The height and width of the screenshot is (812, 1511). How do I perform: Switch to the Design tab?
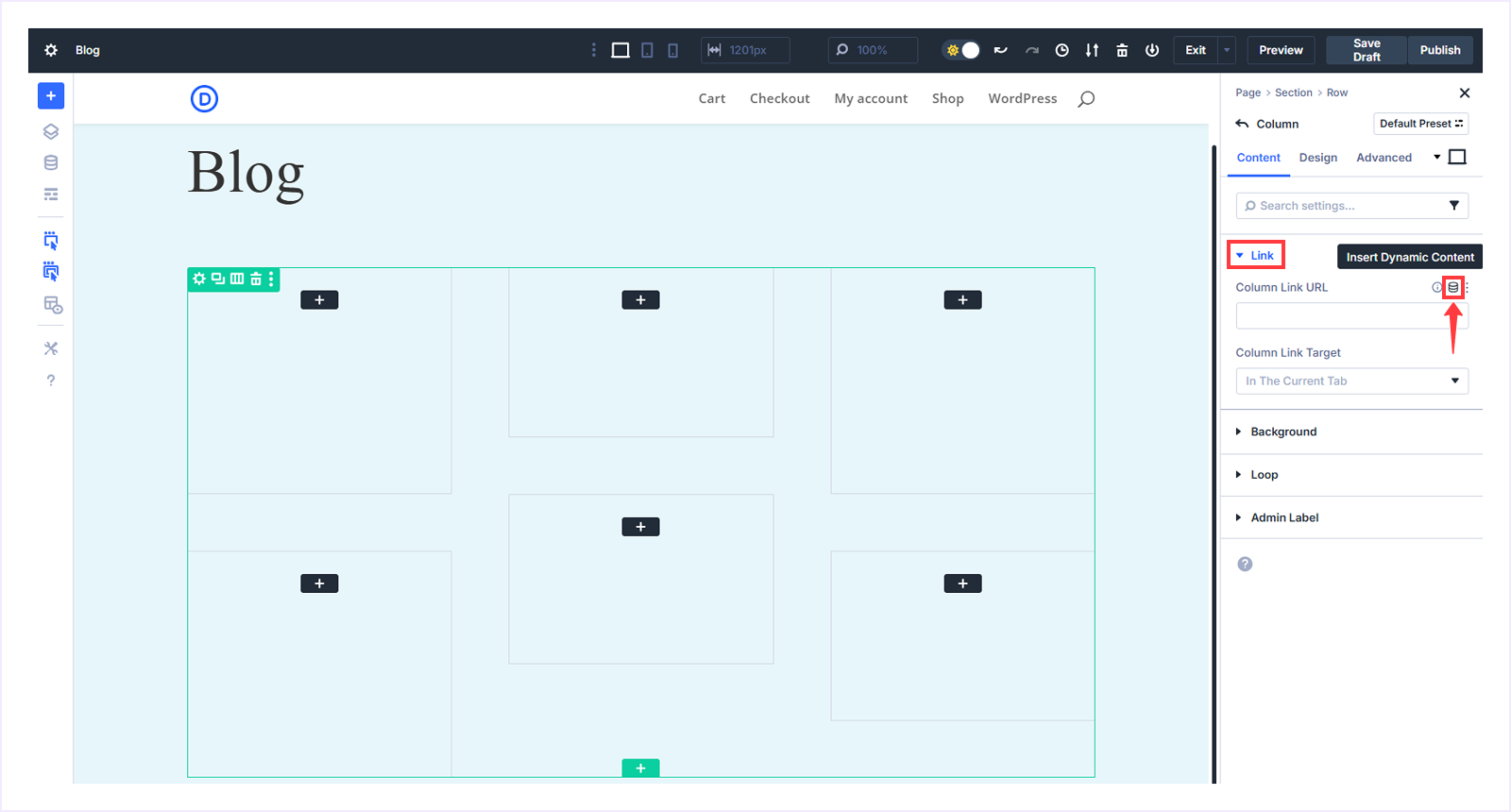click(1317, 158)
